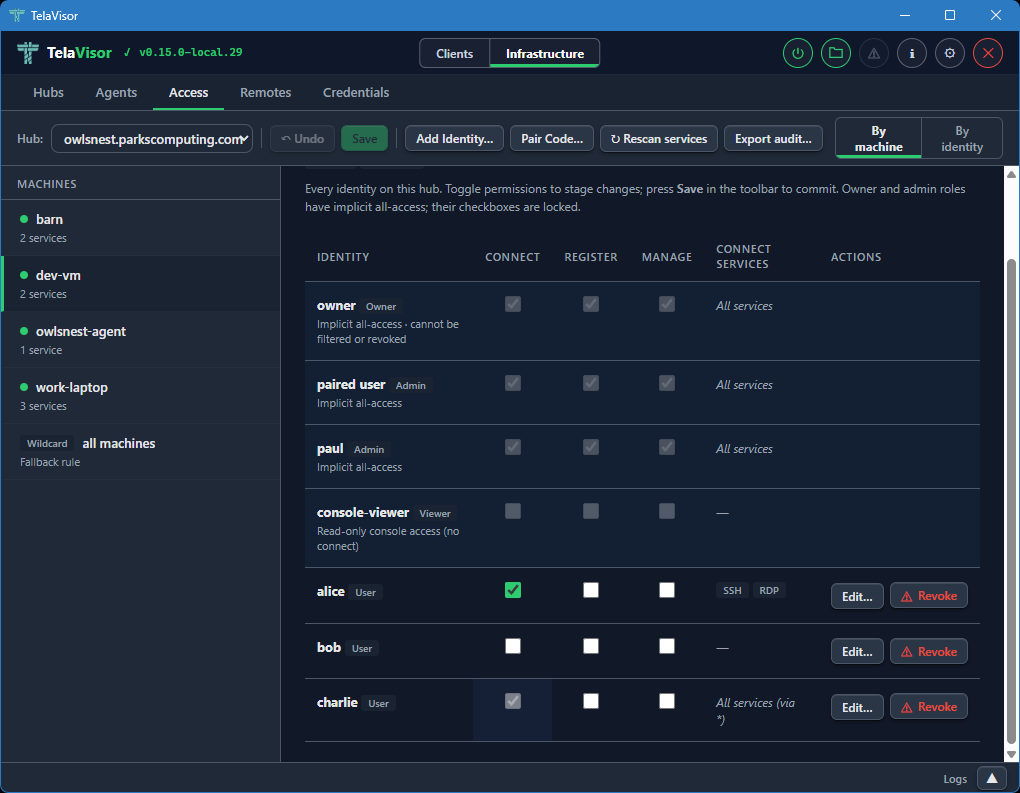Click alice's SSH service tag
Screen dimensions: 1020x793
click(732, 590)
